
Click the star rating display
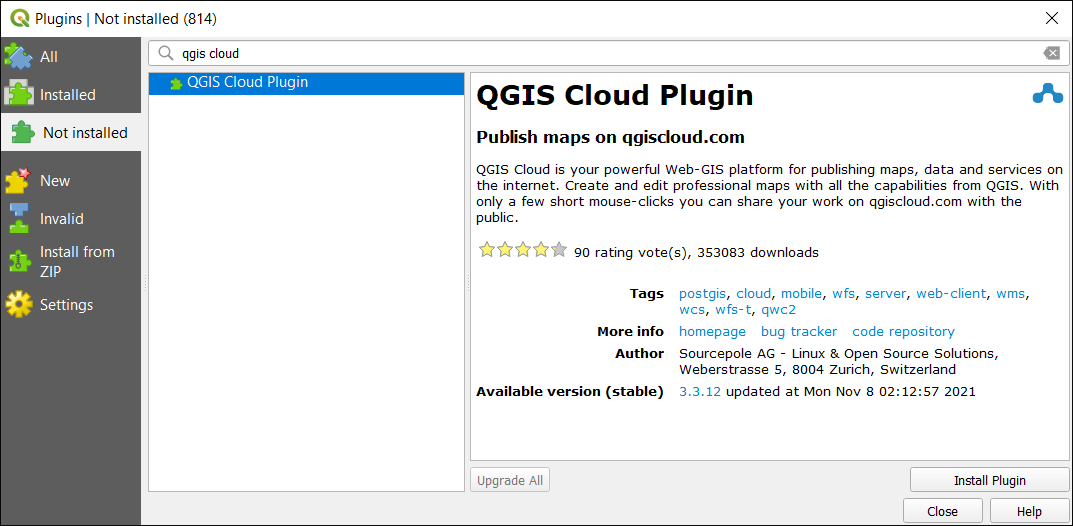click(x=523, y=250)
